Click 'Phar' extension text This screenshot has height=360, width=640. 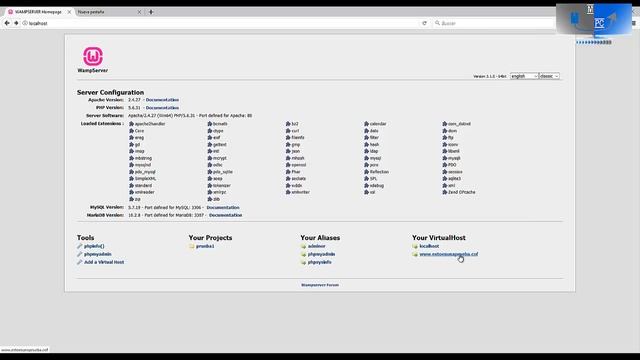tap(296, 172)
